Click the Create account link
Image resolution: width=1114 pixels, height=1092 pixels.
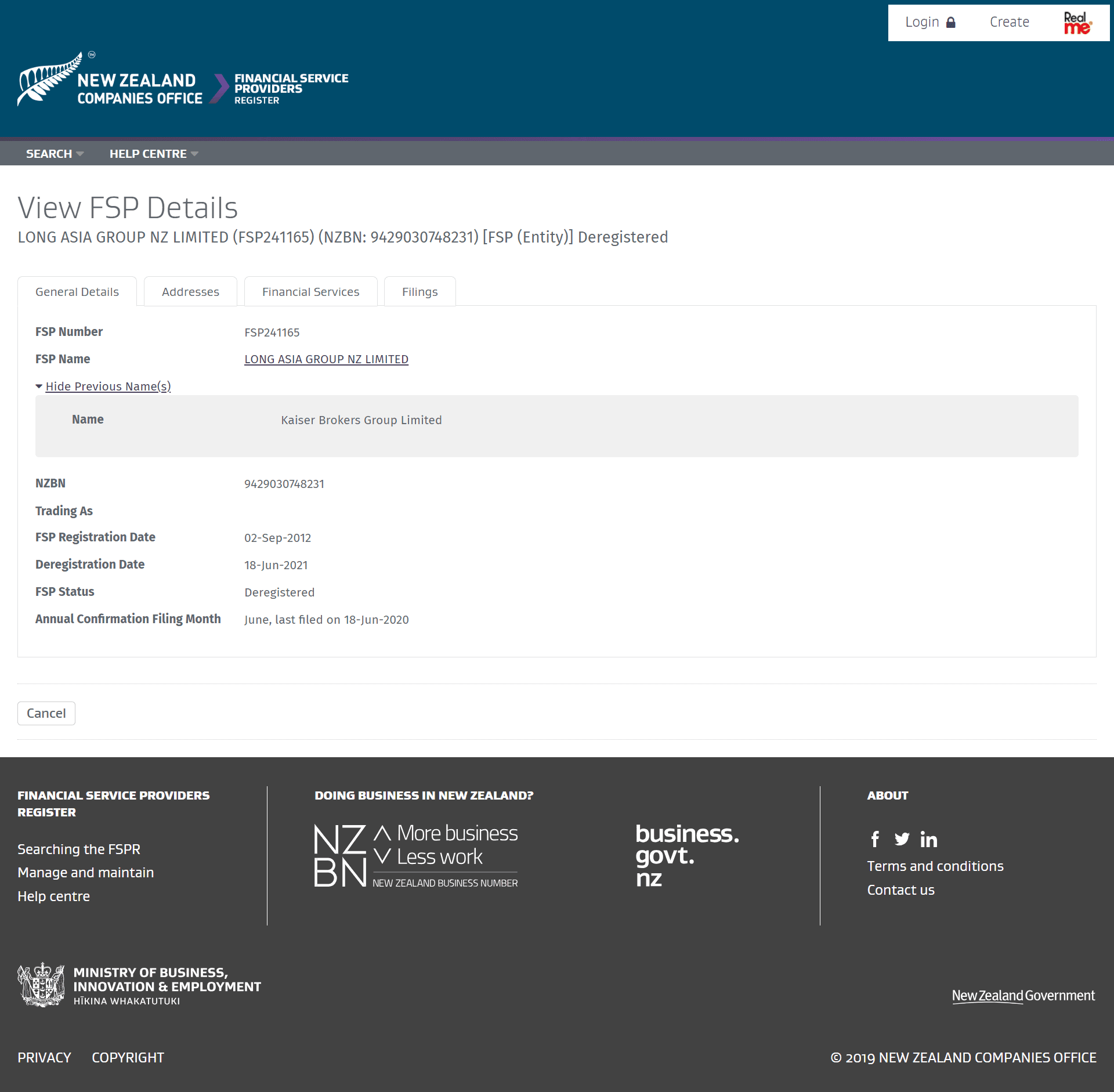[1009, 22]
